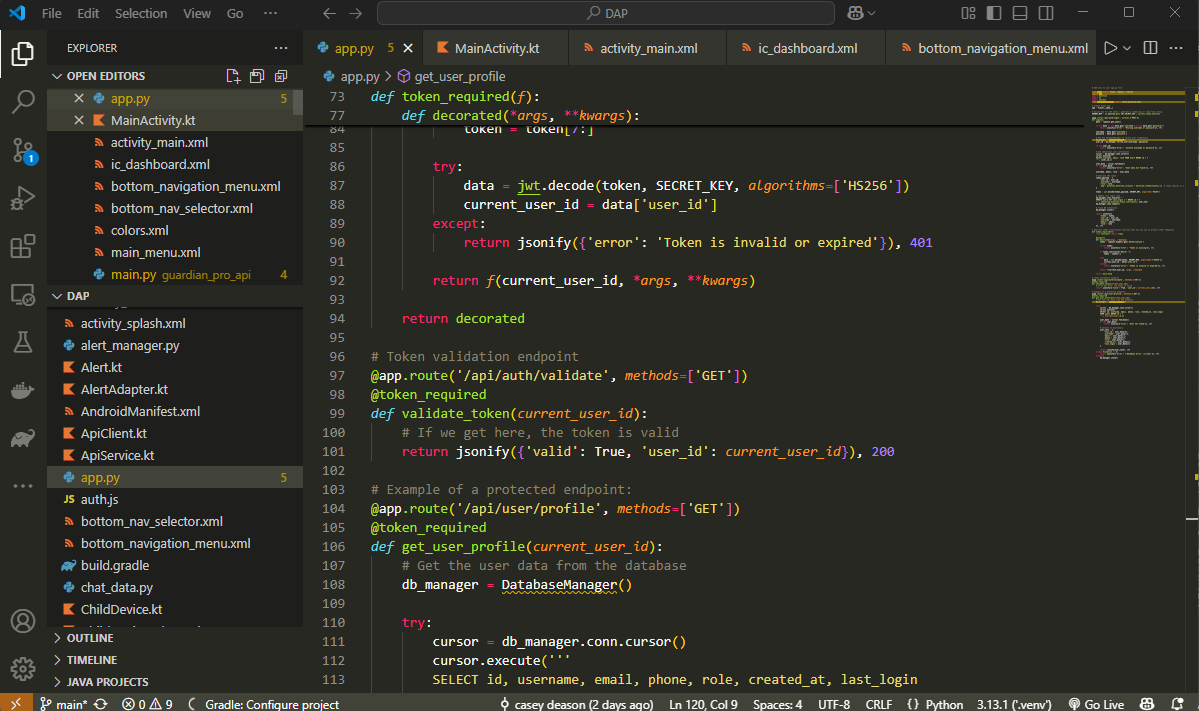
Task: Open the Extensions view
Action: coord(22,246)
